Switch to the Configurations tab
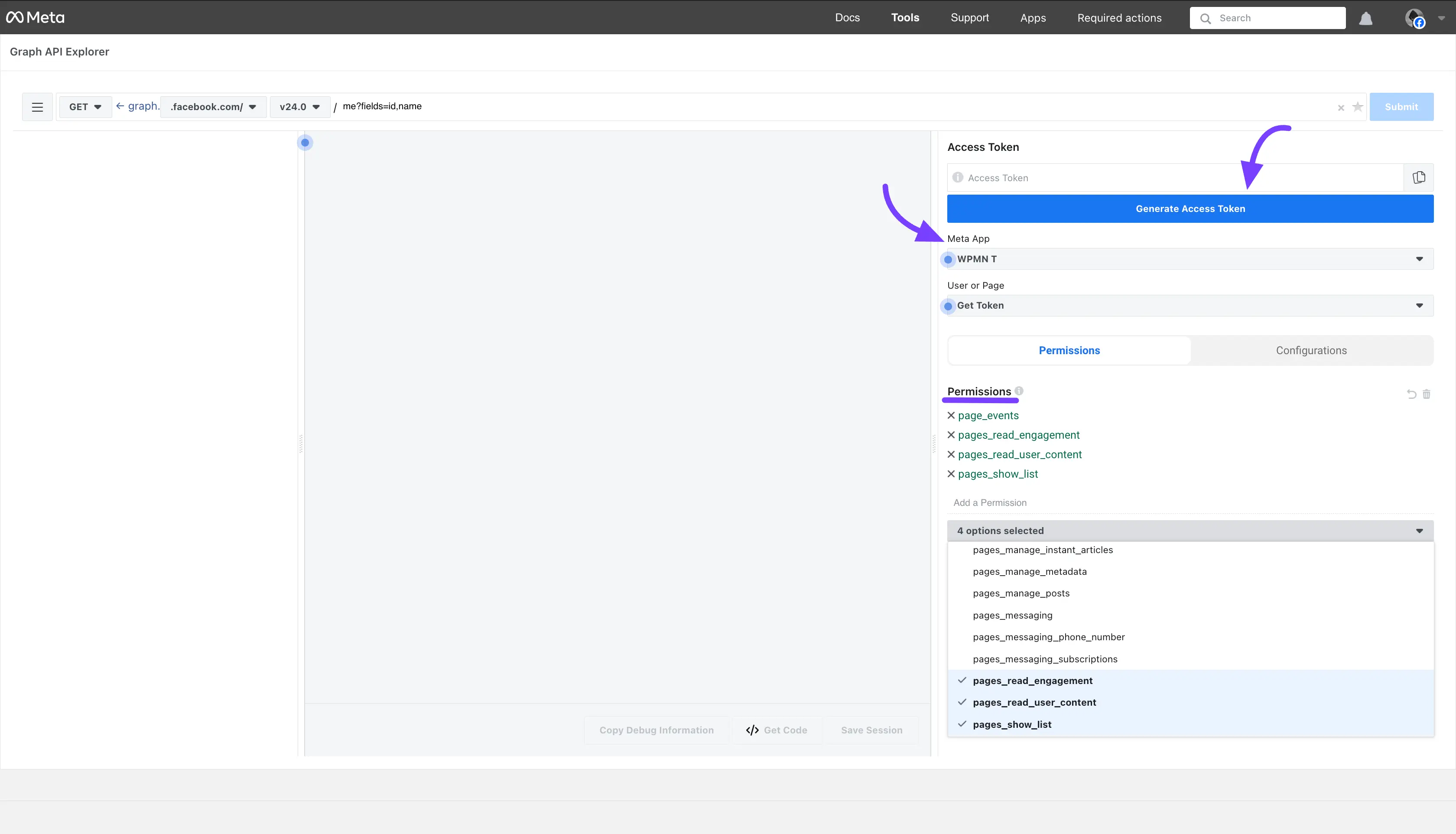Screen dimensions: 1456x834 pos(1310,351)
